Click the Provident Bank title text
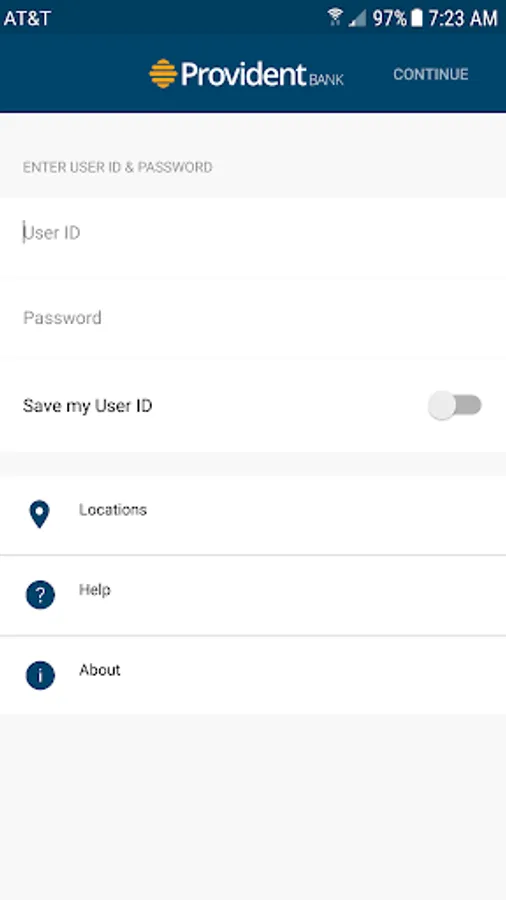The image size is (506, 900). 262,75
